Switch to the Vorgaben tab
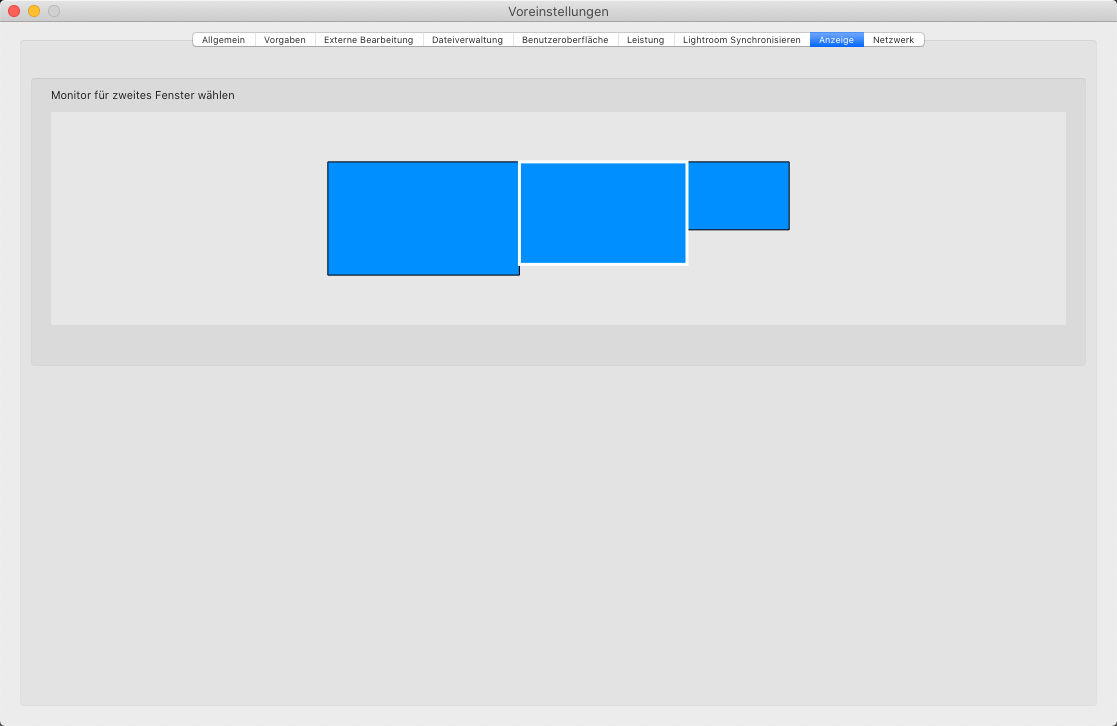The height and width of the screenshot is (726, 1117). [x=285, y=40]
